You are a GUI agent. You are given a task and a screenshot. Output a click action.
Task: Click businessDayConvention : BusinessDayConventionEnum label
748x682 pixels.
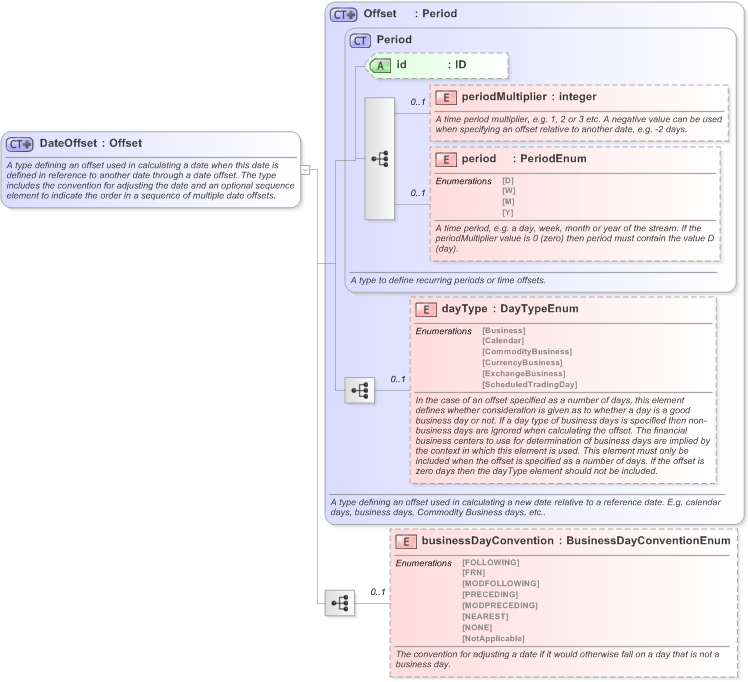coord(576,540)
